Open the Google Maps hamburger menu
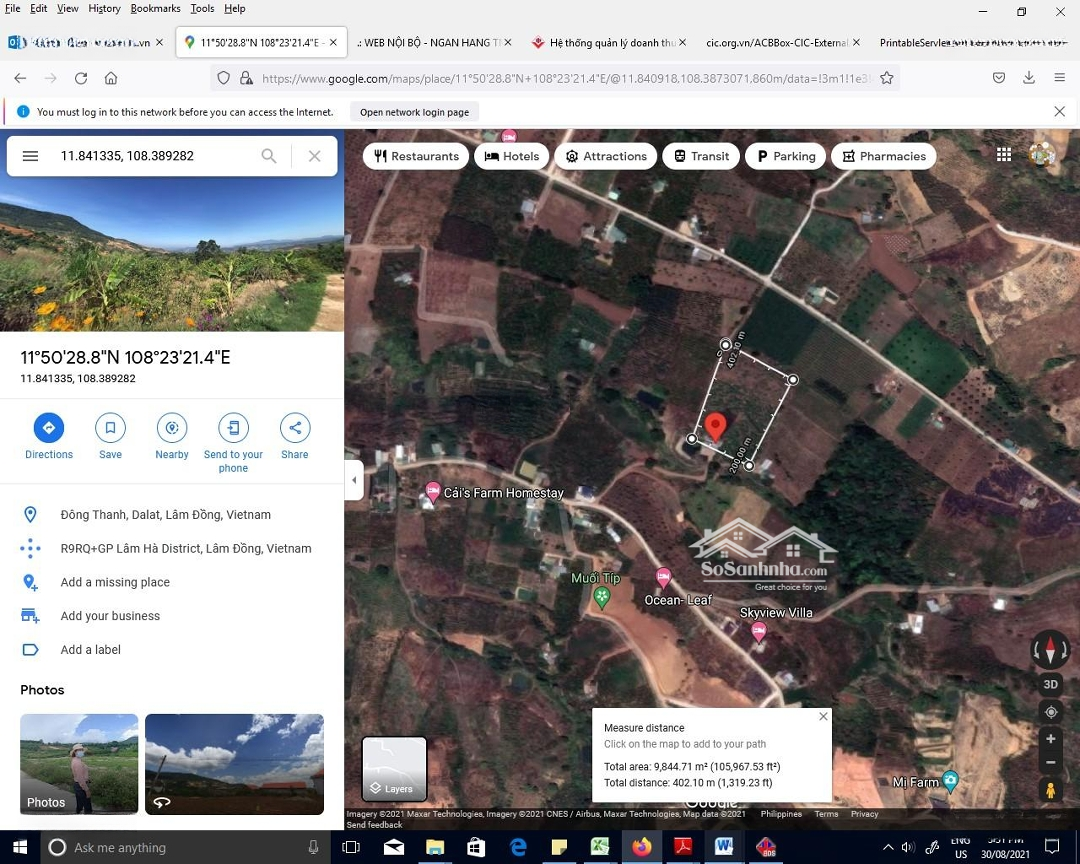The width and height of the screenshot is (1080, 864). (x=30, y=156)
